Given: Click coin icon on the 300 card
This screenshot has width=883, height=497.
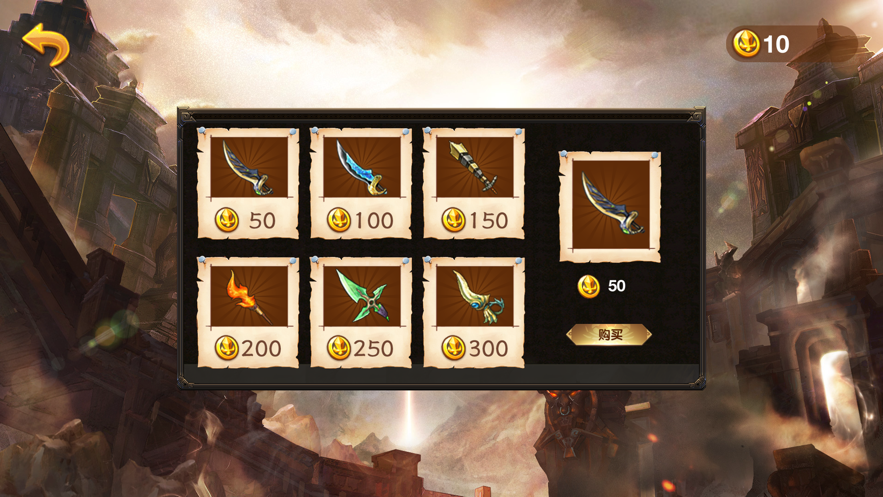Looking at the screenshot, I should (x=453, y=348).
